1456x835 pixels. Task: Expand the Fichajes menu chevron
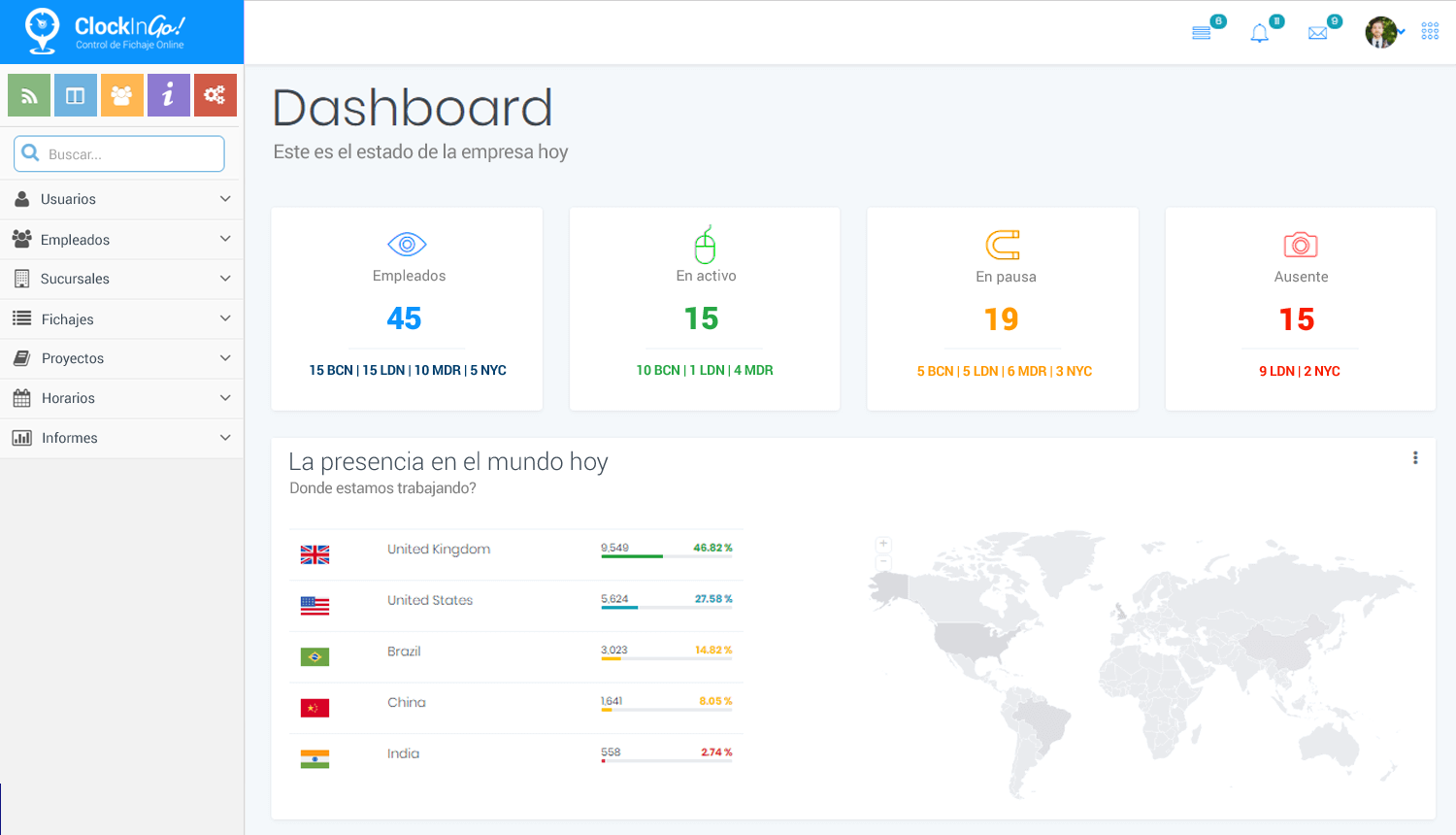point(225,318)
